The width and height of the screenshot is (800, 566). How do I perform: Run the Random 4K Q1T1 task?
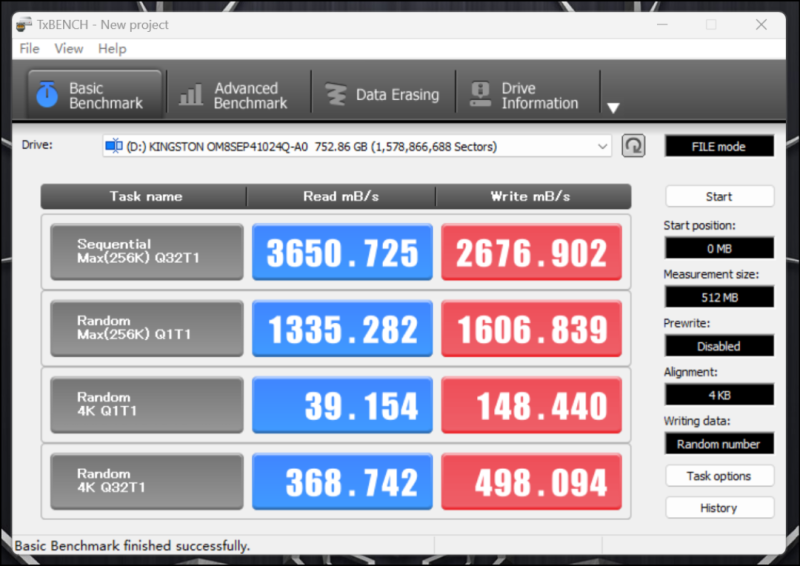147,405
